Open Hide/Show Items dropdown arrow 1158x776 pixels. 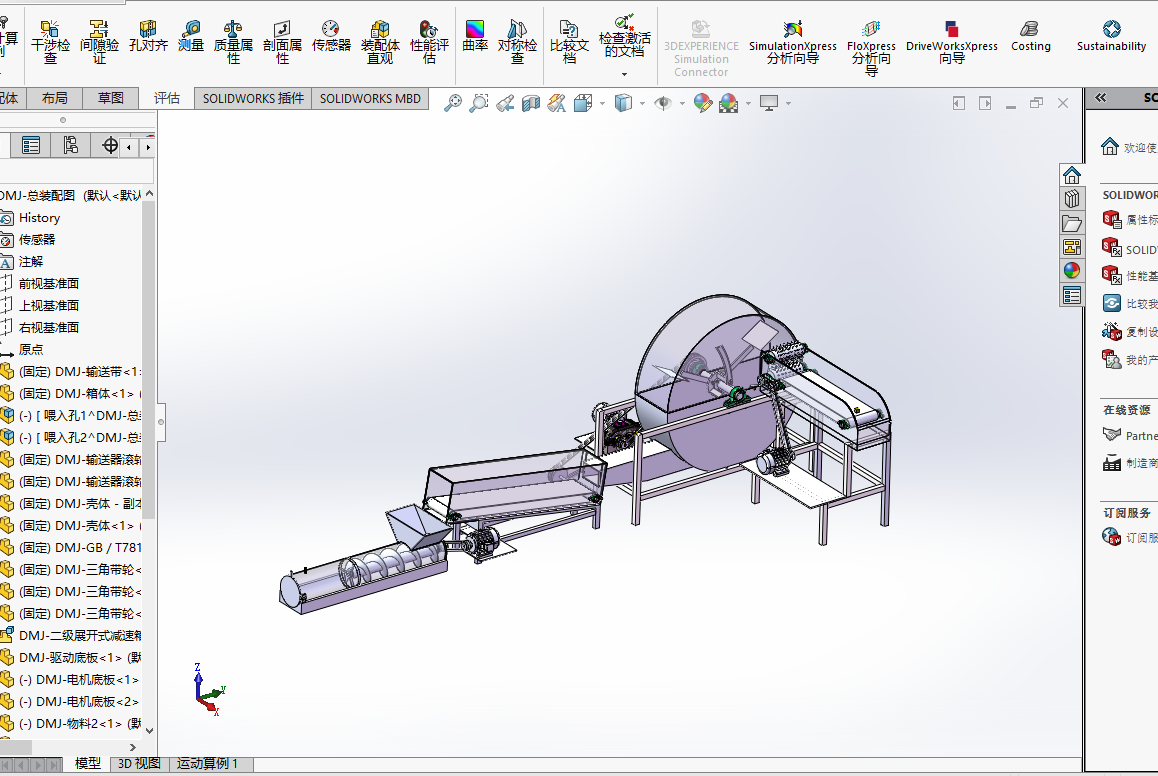coord(682,103)
